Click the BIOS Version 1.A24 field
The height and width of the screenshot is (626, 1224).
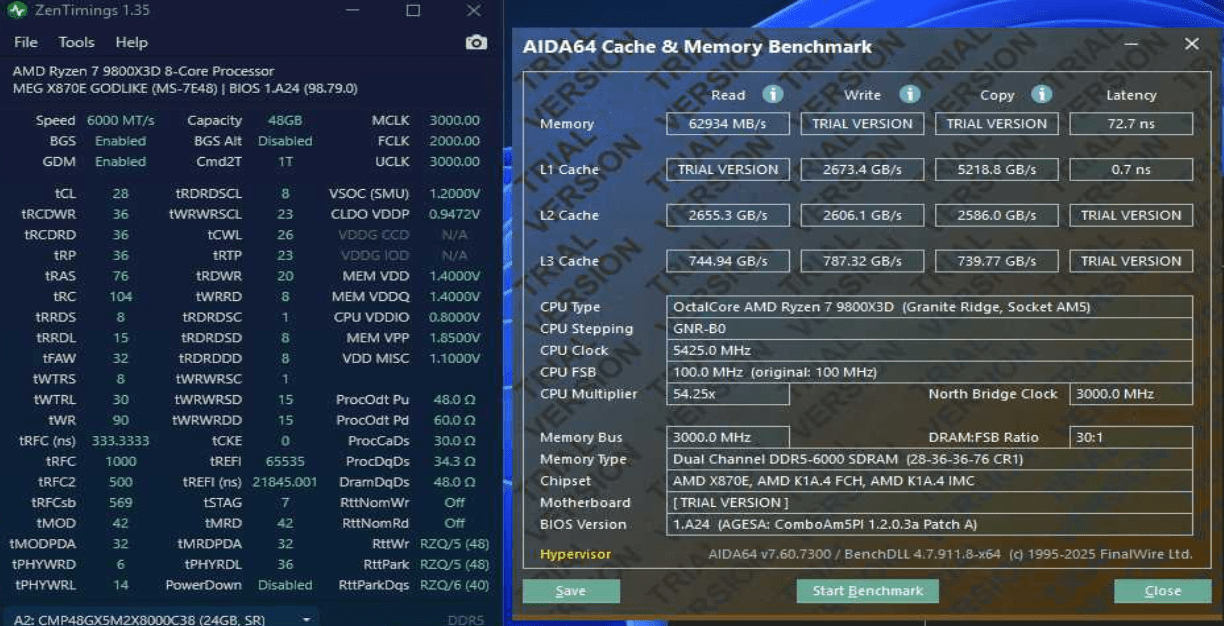(929, 524)
